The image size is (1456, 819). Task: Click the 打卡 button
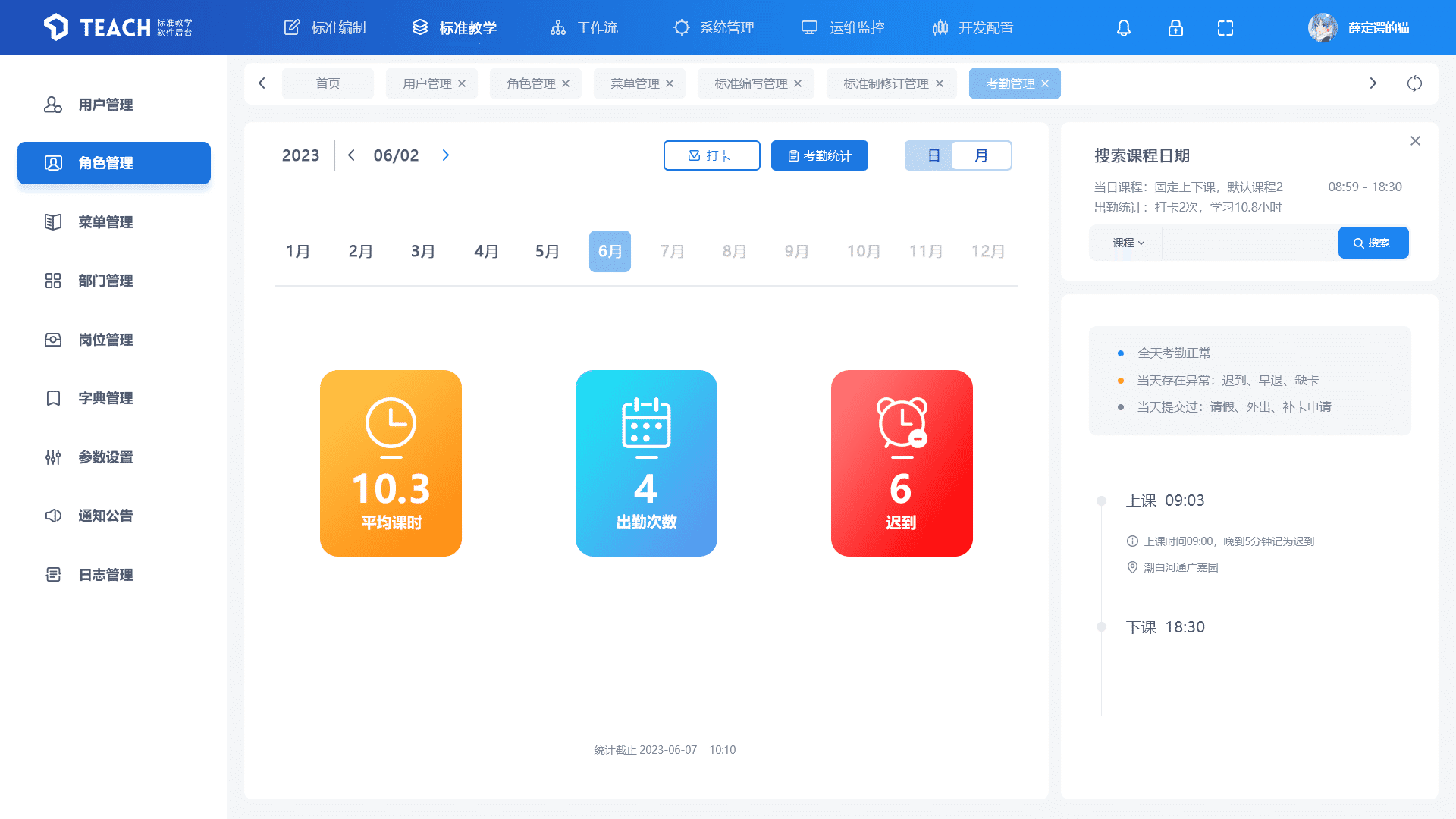[x=711, y=155]
